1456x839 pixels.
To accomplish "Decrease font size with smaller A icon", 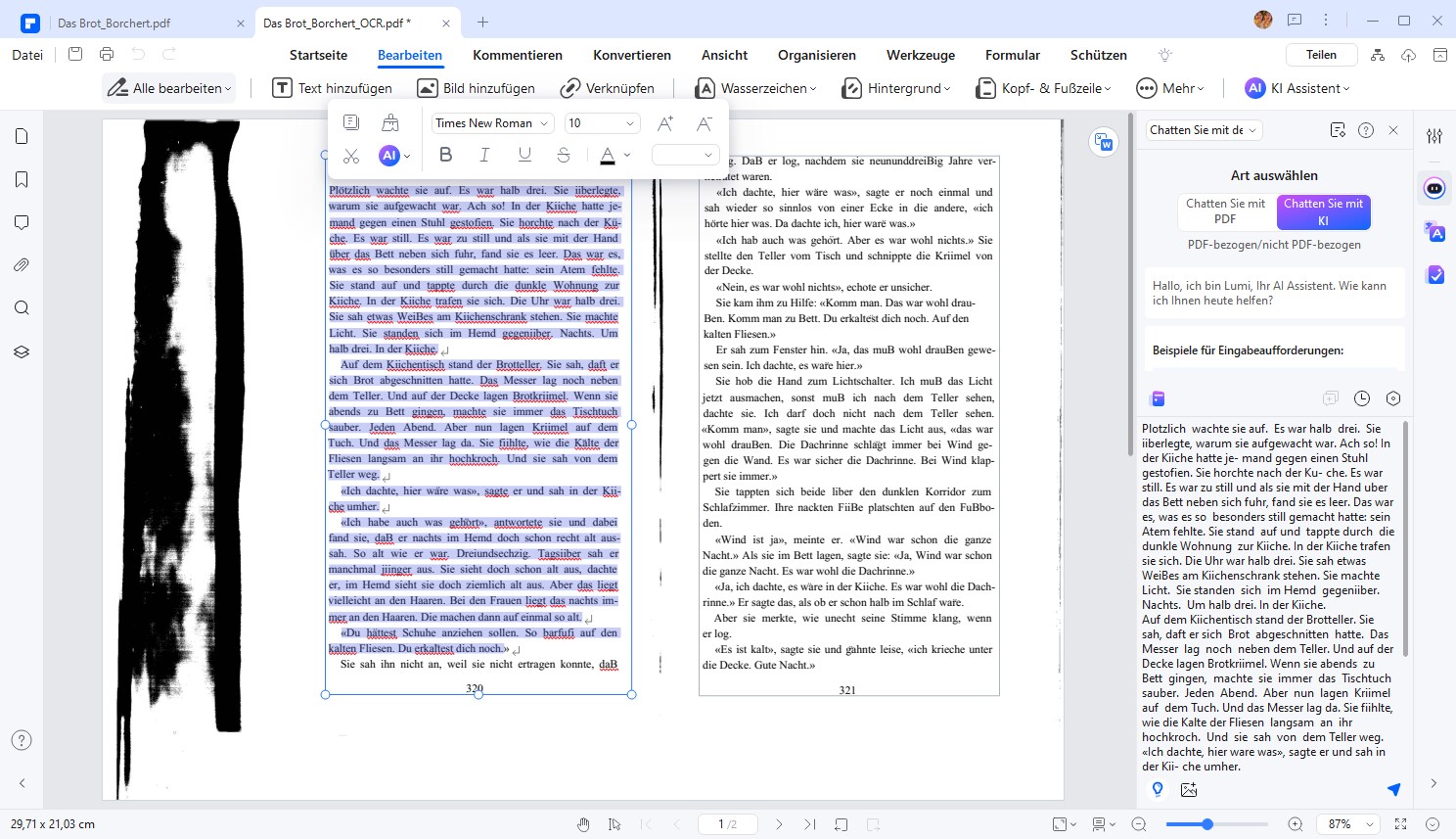I will pos(705,123).
